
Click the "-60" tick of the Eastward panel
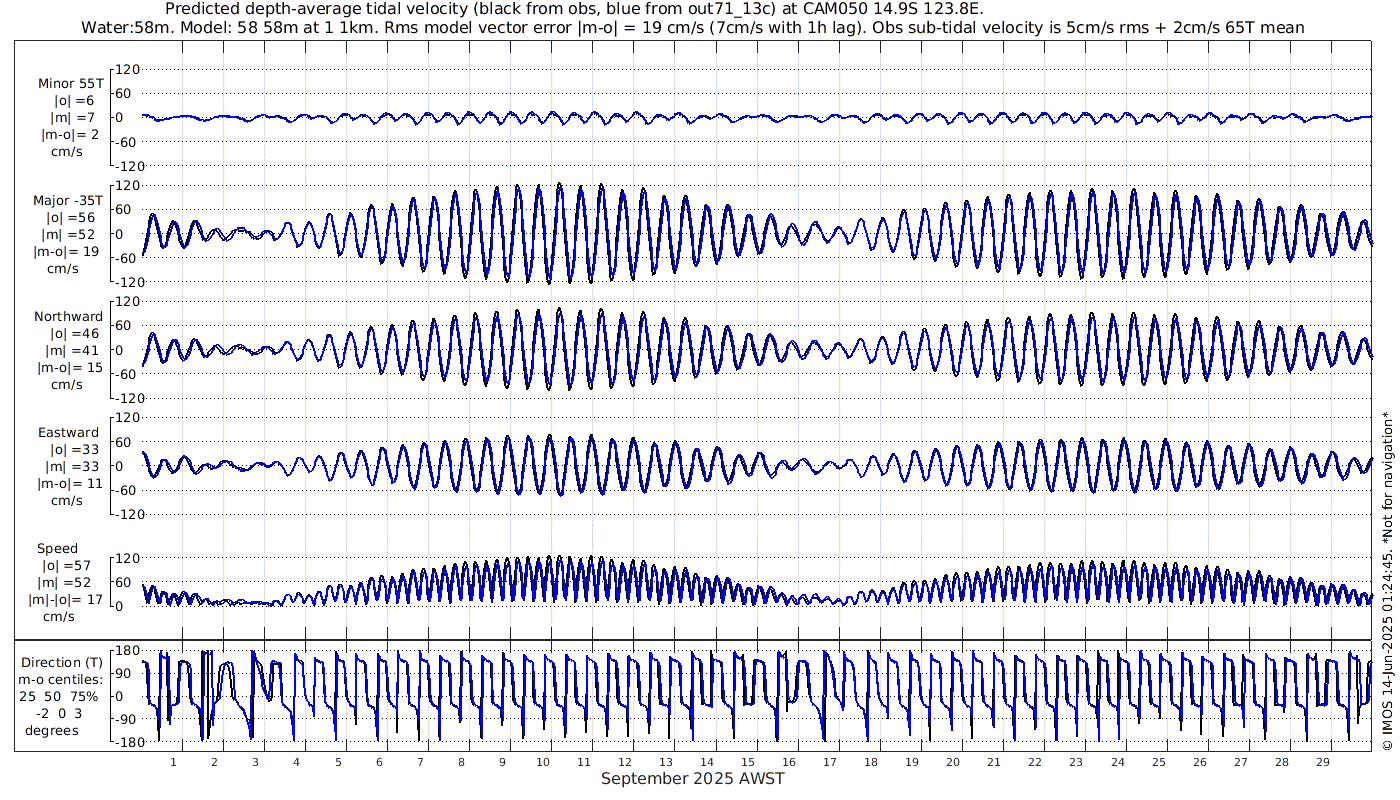127,489
